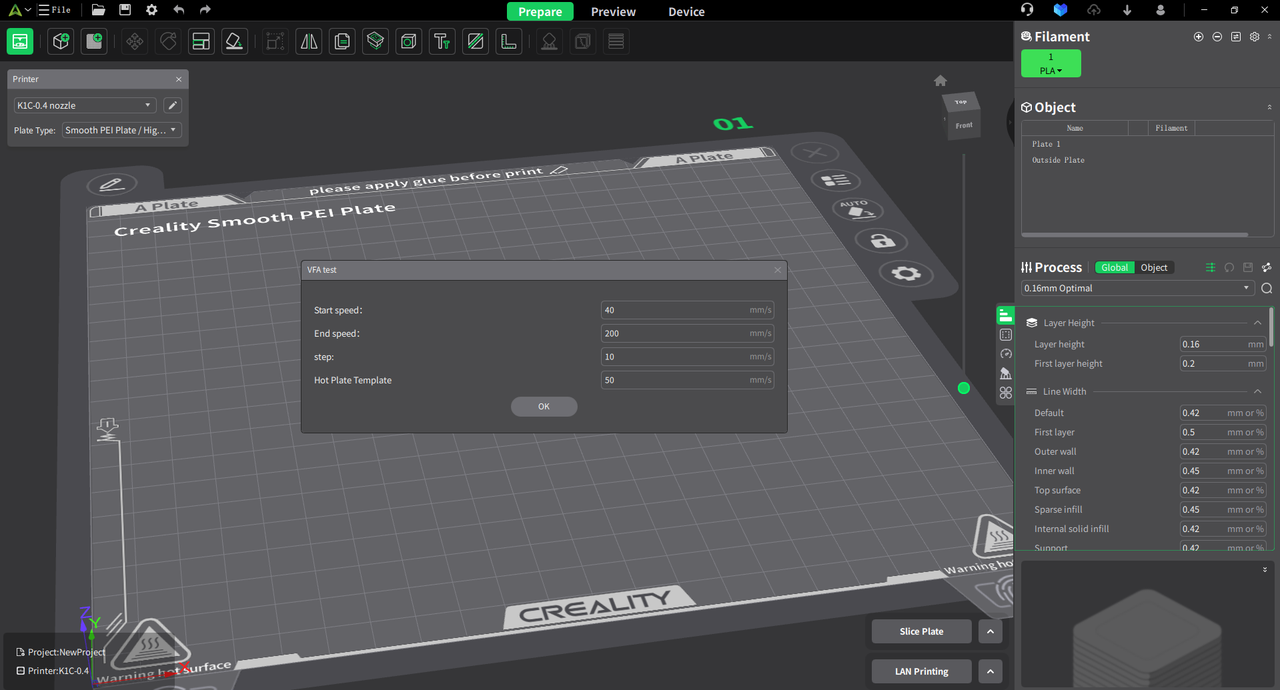Click plate object list icon

point(834,181)
